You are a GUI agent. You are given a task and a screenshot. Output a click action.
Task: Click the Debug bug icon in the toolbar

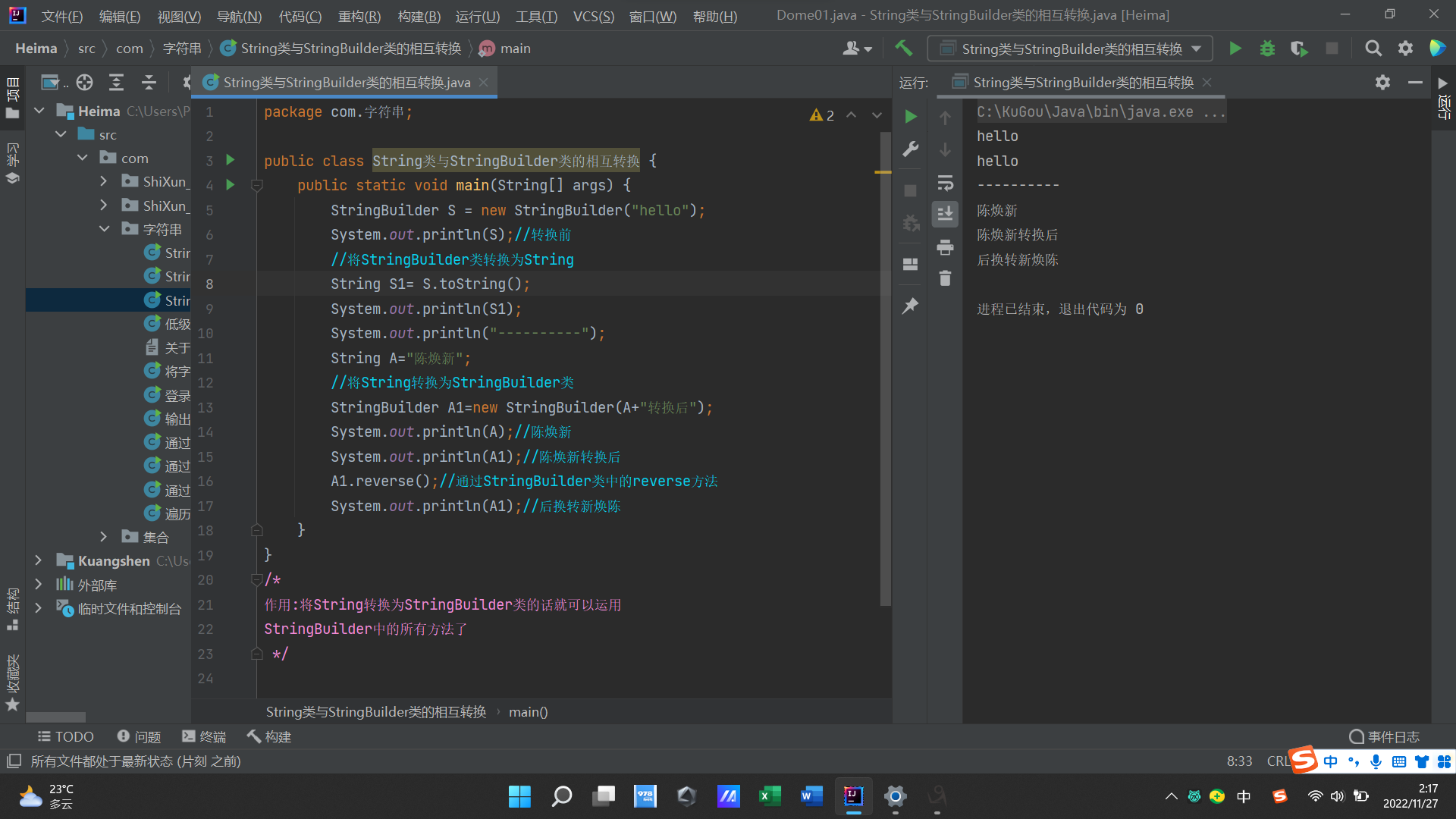[x=1267, y=49]
